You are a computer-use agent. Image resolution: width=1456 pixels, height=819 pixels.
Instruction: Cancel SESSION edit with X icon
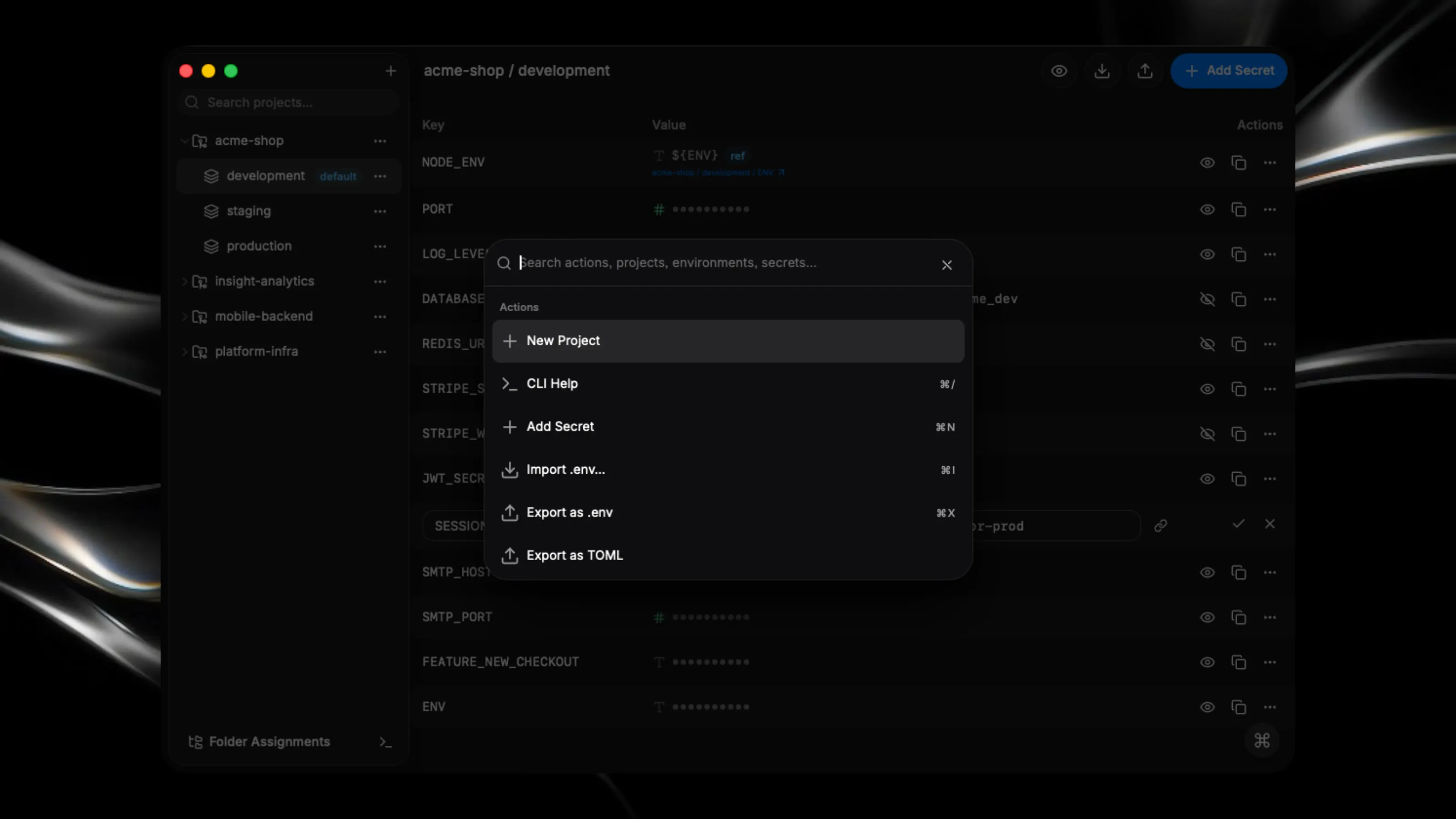[1269, 524]
